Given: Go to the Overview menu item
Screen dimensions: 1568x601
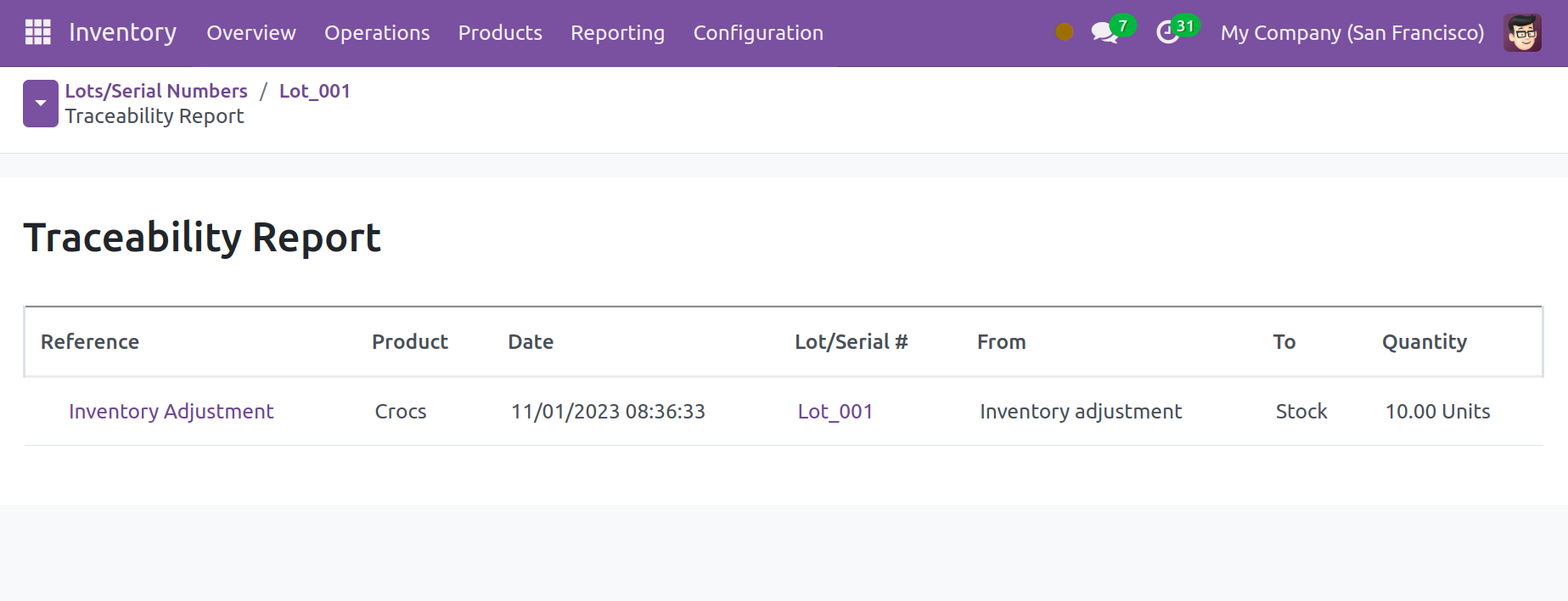Looking at the screenshot, I should point(251,33).
